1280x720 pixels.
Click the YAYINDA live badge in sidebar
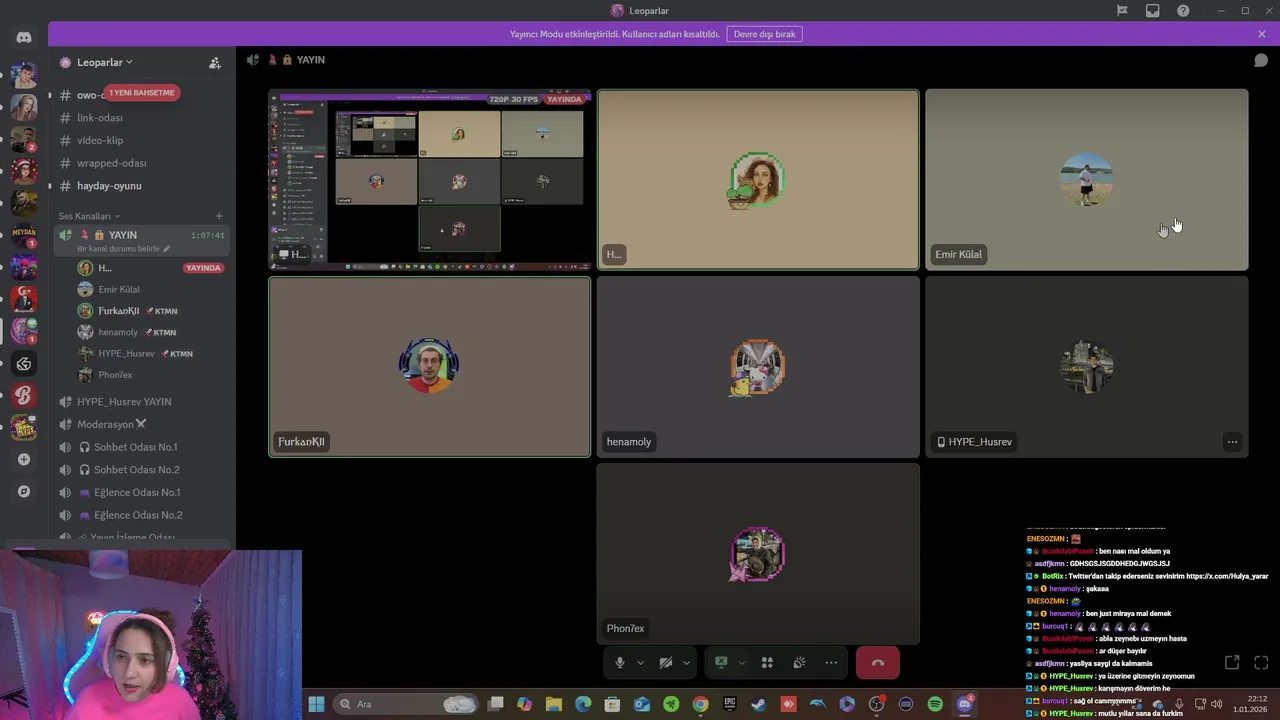203,268
